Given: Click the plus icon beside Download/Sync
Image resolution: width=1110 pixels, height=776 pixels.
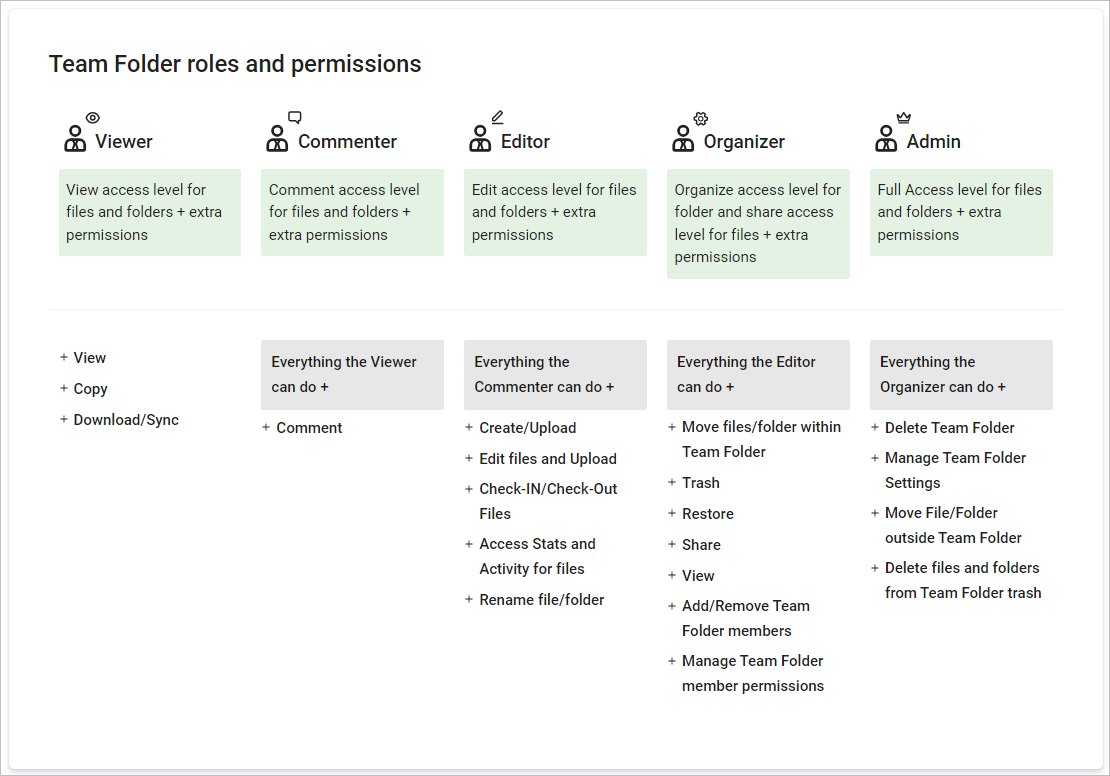Looking at the screenshot, I should (64, 419).
